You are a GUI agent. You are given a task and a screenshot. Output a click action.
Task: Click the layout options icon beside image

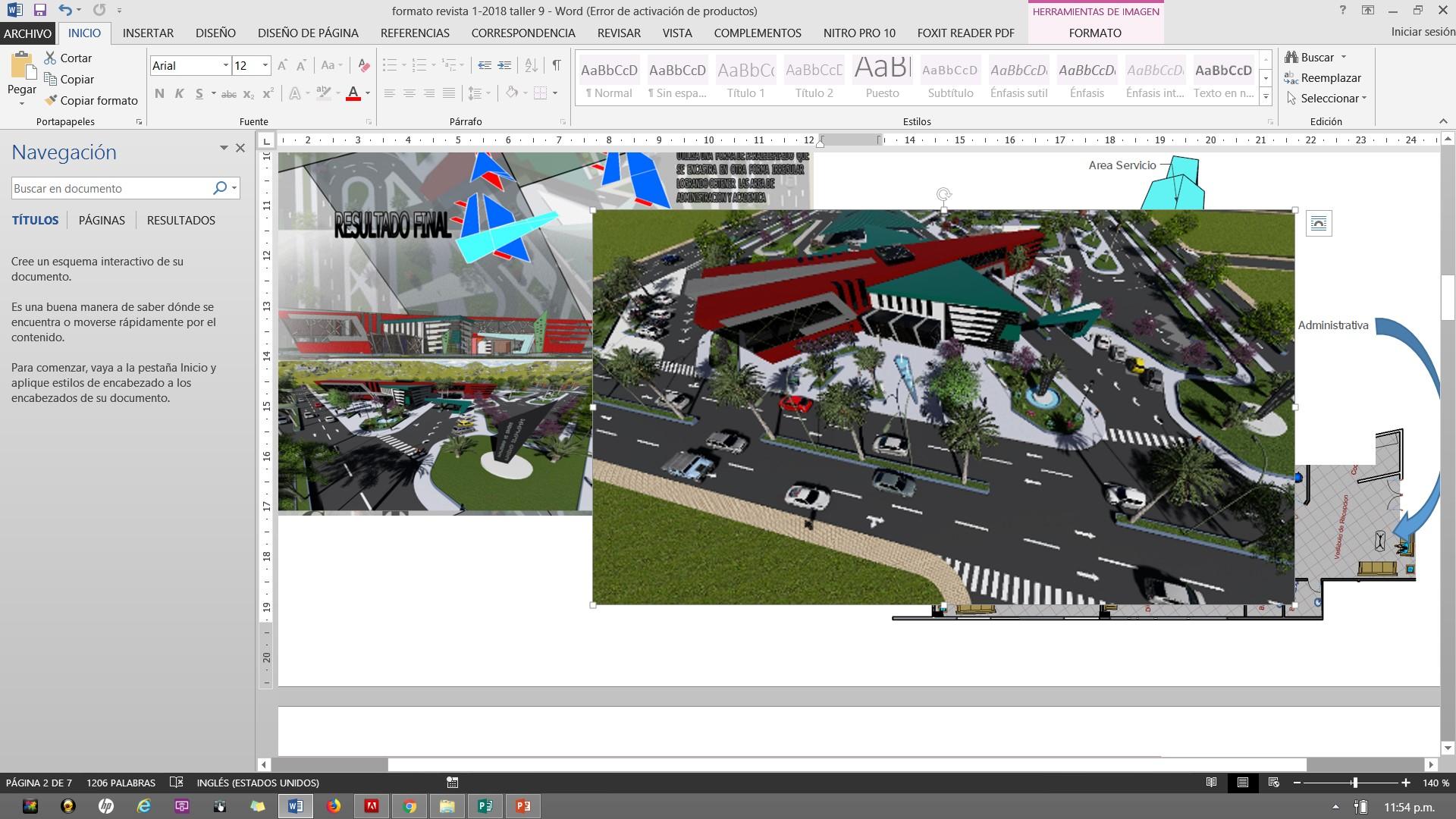coord(1318,224)
